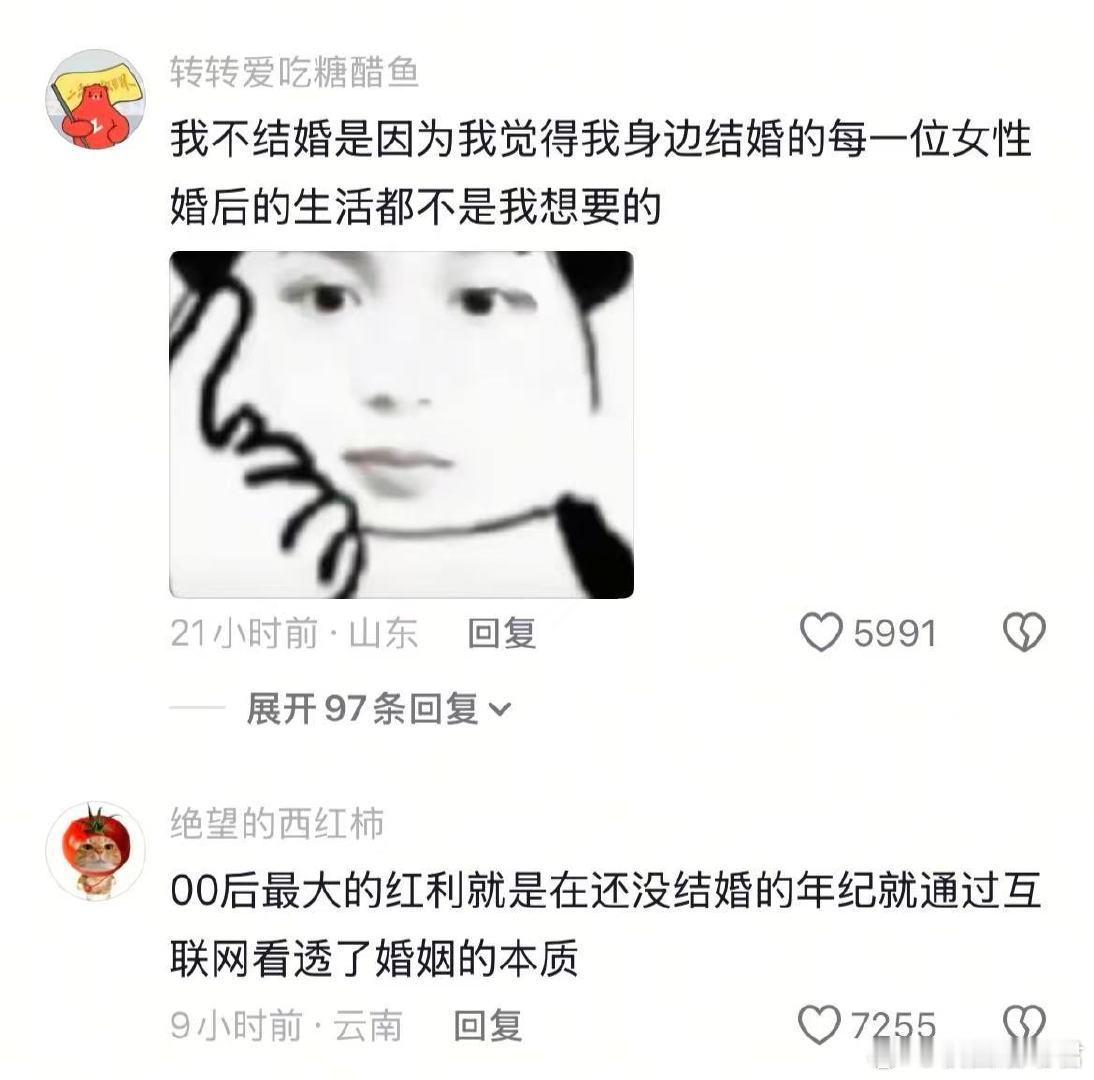The image size is (1094, 1080).
Task: Open the red bear avatar profile
Action: click(x=96, y=99)
